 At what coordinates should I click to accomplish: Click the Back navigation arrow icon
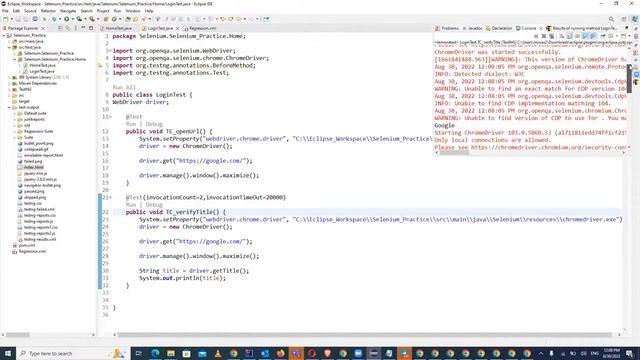239,19
